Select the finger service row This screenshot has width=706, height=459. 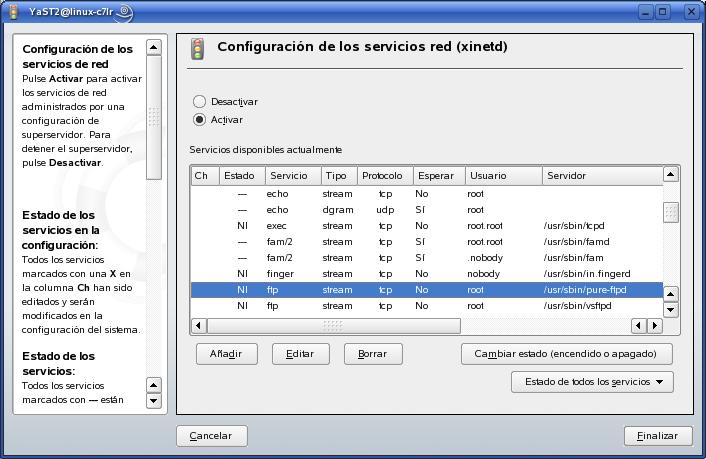click(427, 274)
